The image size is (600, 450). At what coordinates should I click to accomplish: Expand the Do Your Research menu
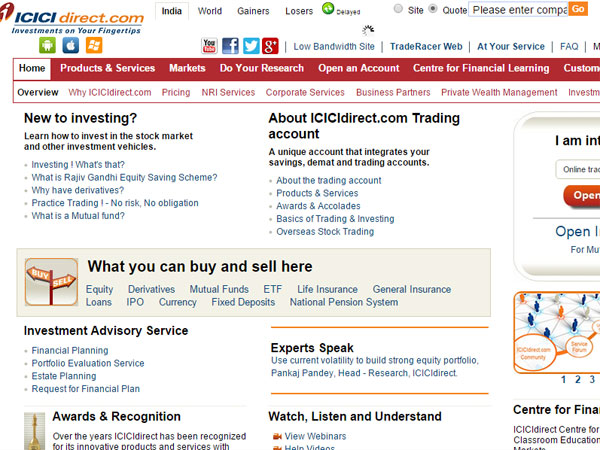coord(261,68)
